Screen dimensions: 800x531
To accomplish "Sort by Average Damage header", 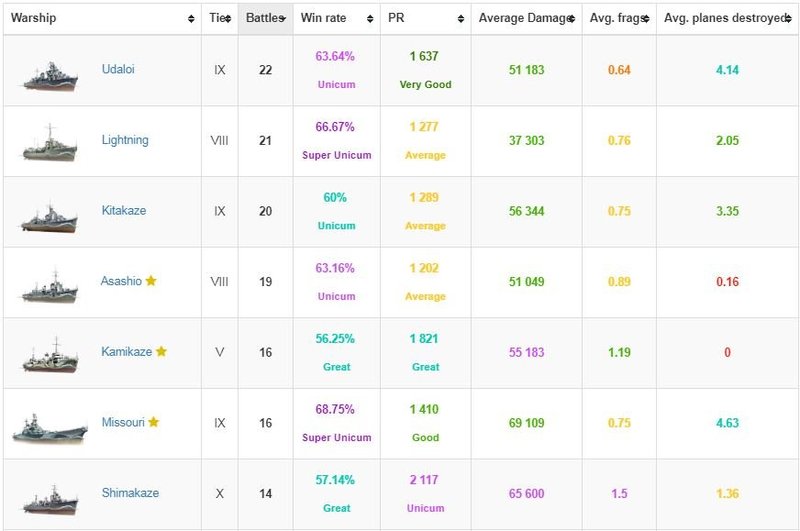I will point(526,19).
